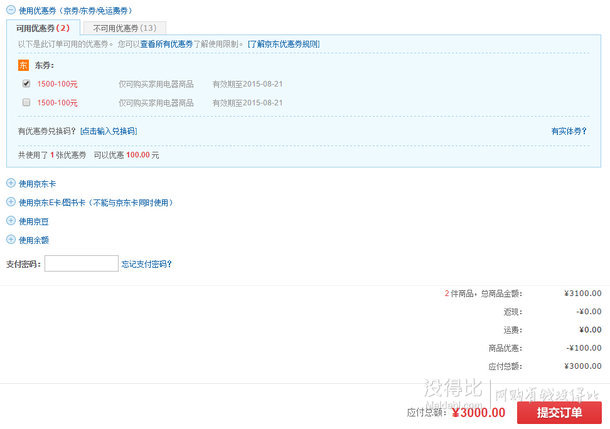Viewport: 610px width, 429px height.
Task: Click 提交订单 button
Action: pos(559,413)
